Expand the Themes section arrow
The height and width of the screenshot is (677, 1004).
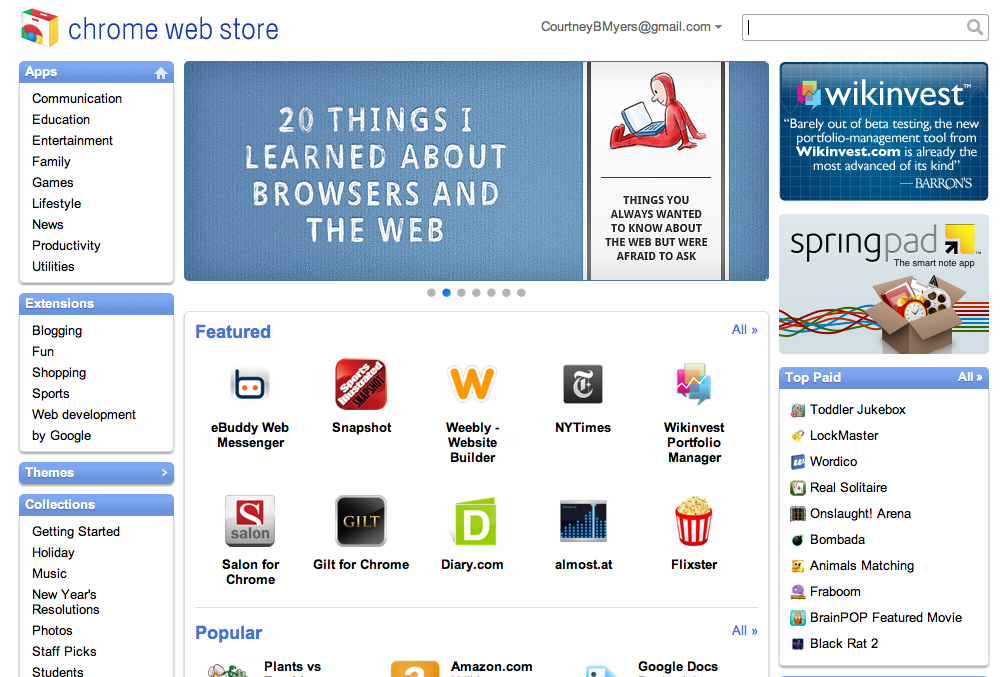pyautogui.click(x=165, y=473)
